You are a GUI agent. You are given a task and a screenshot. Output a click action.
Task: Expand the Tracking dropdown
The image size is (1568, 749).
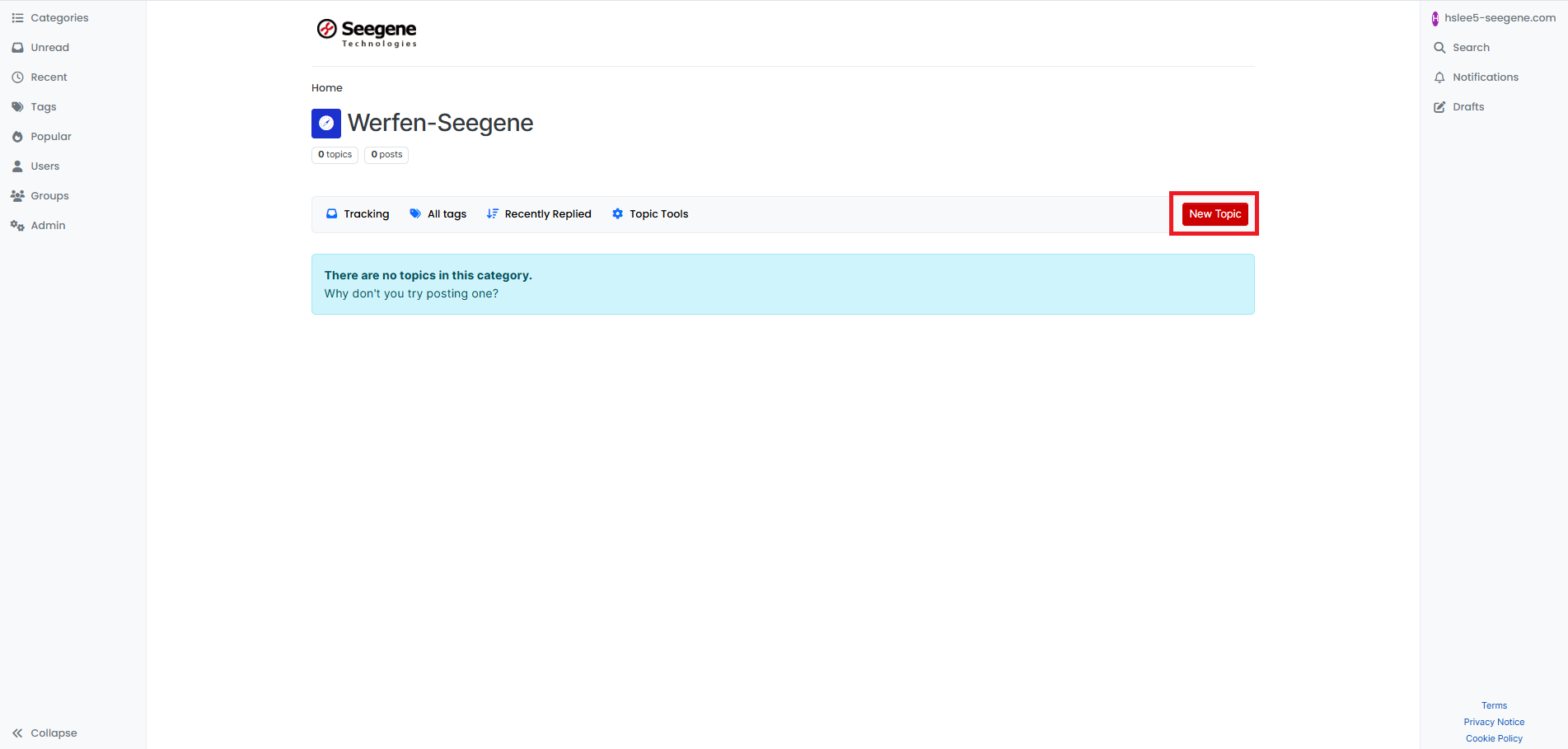(x=358, y=214)
